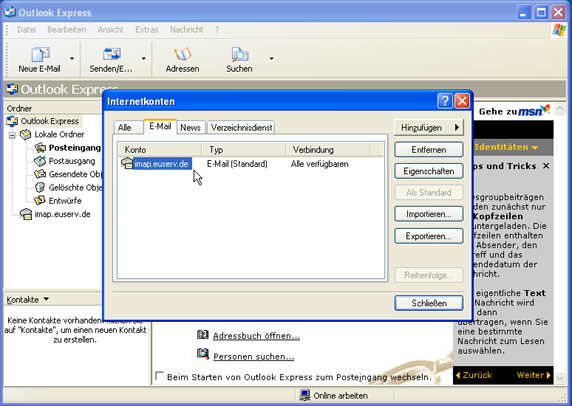Switch to the E-Mail tab
This screenshot has width=572, height=406.
pos(160,126)
